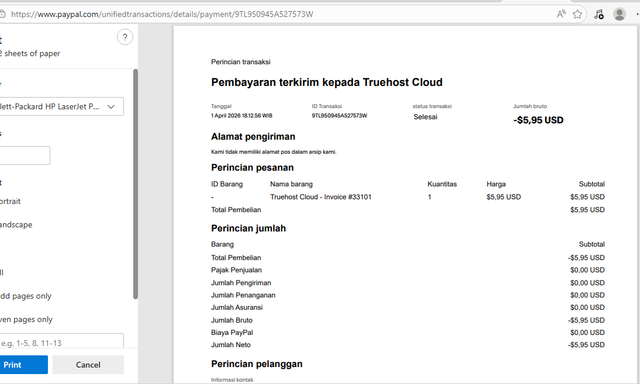Viewport: 640px width, 384px height.
Task: Click 'Total Pembelian' label under Perincian pesanan
Action: point(236,210)
